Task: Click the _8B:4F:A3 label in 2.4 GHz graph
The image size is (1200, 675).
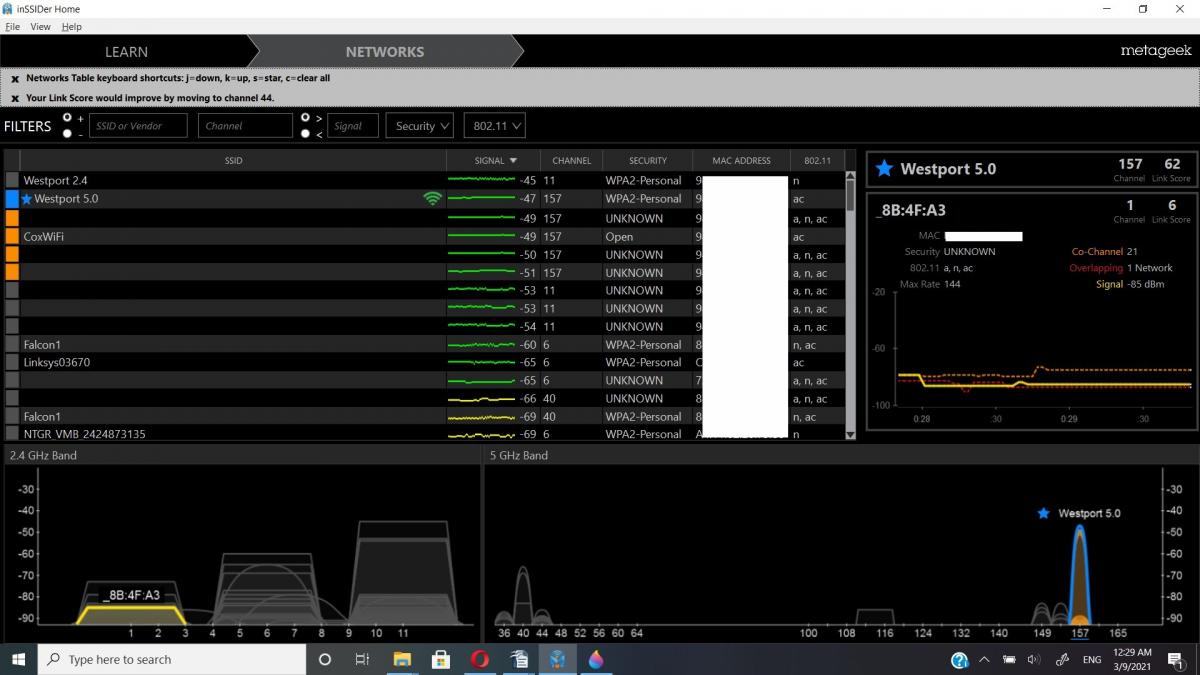Action: coord(131,595)
